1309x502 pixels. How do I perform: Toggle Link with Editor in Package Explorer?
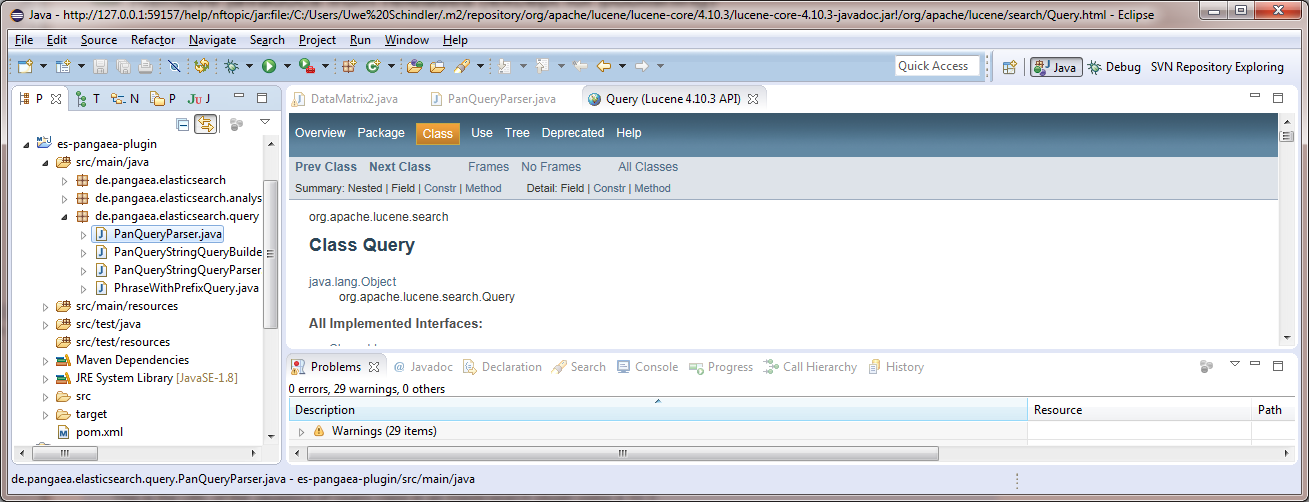click(x=205, y=125)
